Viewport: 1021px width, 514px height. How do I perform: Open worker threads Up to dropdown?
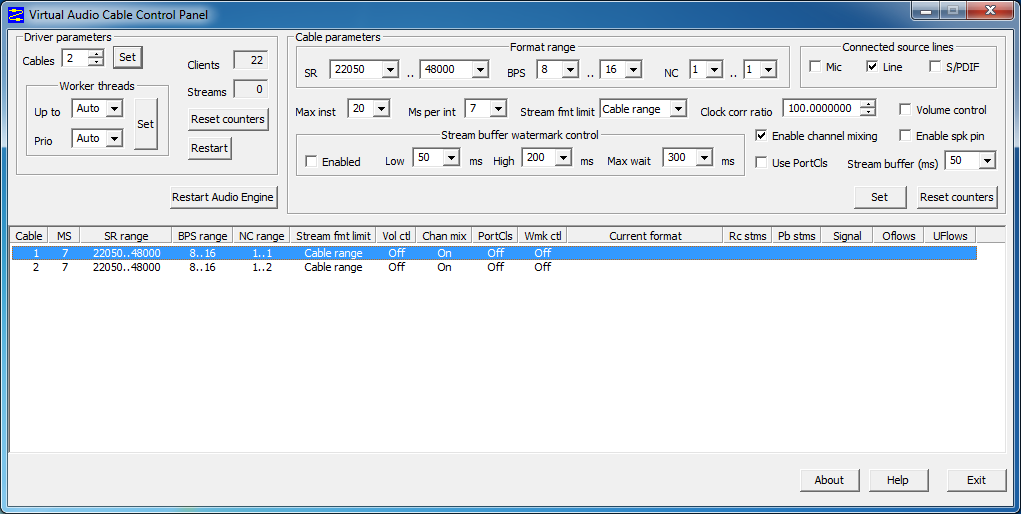pyautogui.click(x=115, y=108)
